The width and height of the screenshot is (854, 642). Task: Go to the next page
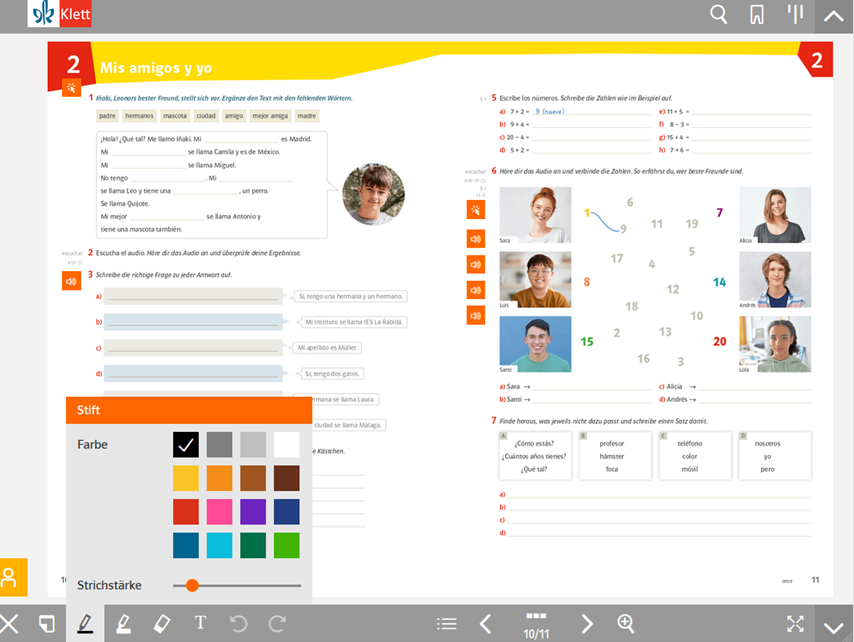point(588,624)
